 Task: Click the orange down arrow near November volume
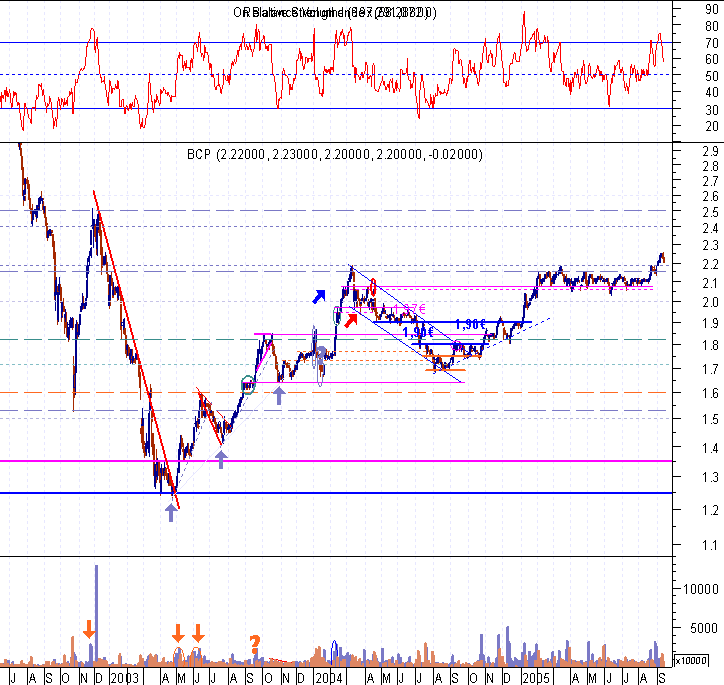pos(89,629)
